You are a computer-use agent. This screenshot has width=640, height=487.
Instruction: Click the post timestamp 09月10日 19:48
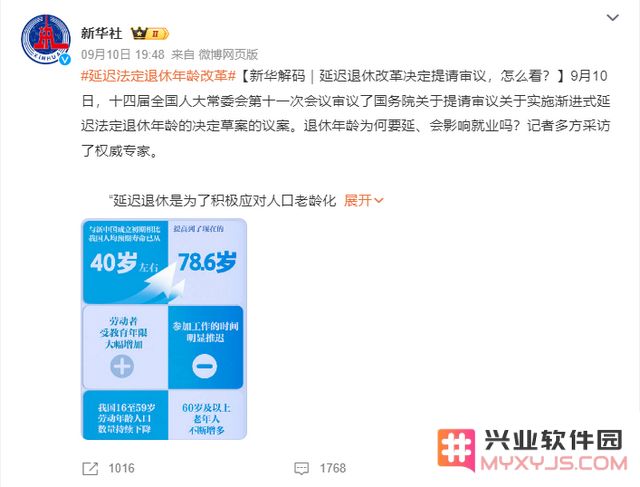122,54
